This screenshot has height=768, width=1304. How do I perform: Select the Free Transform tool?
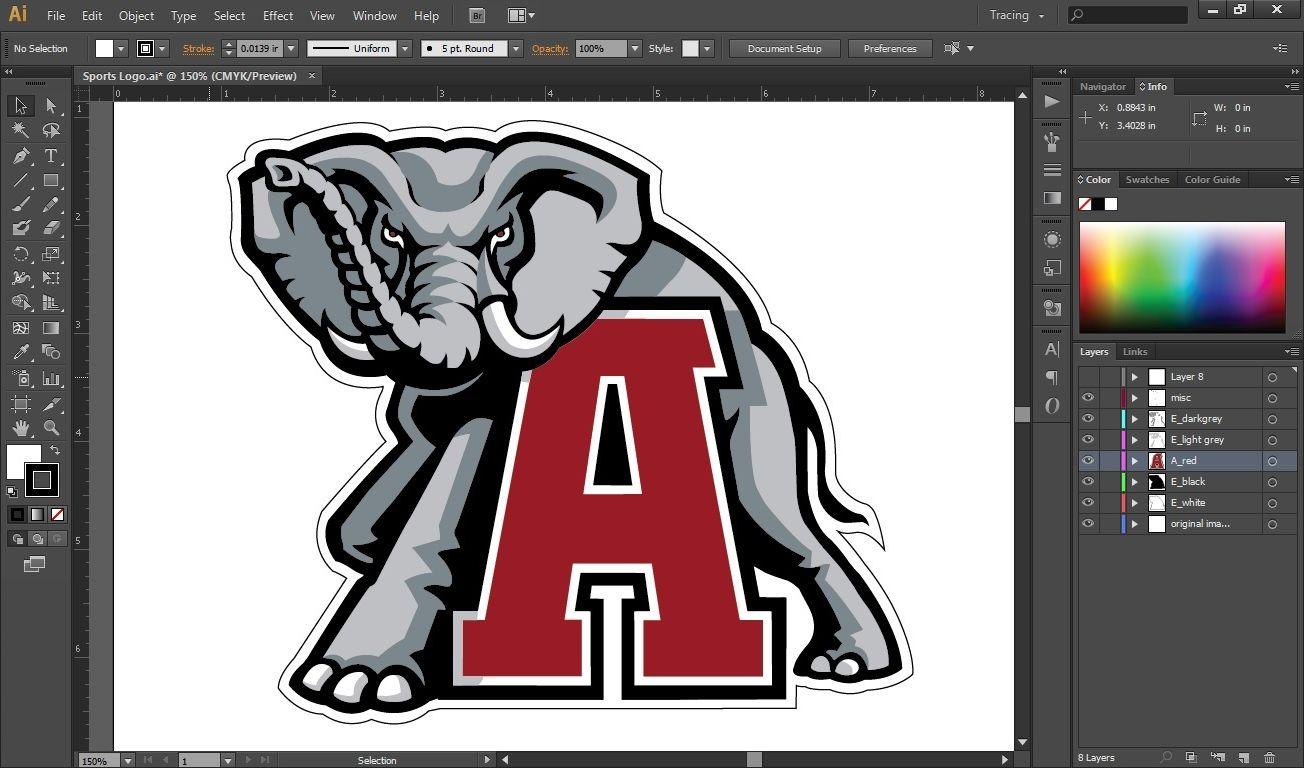[51, 278]
